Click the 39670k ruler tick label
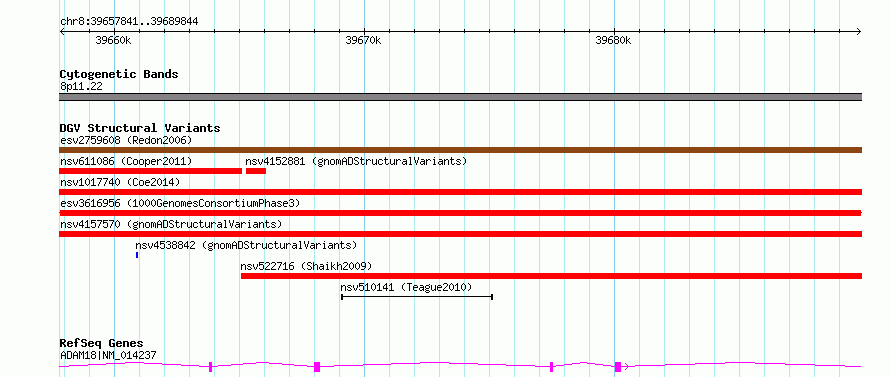 pyautogui.click(x=363, y=41)
